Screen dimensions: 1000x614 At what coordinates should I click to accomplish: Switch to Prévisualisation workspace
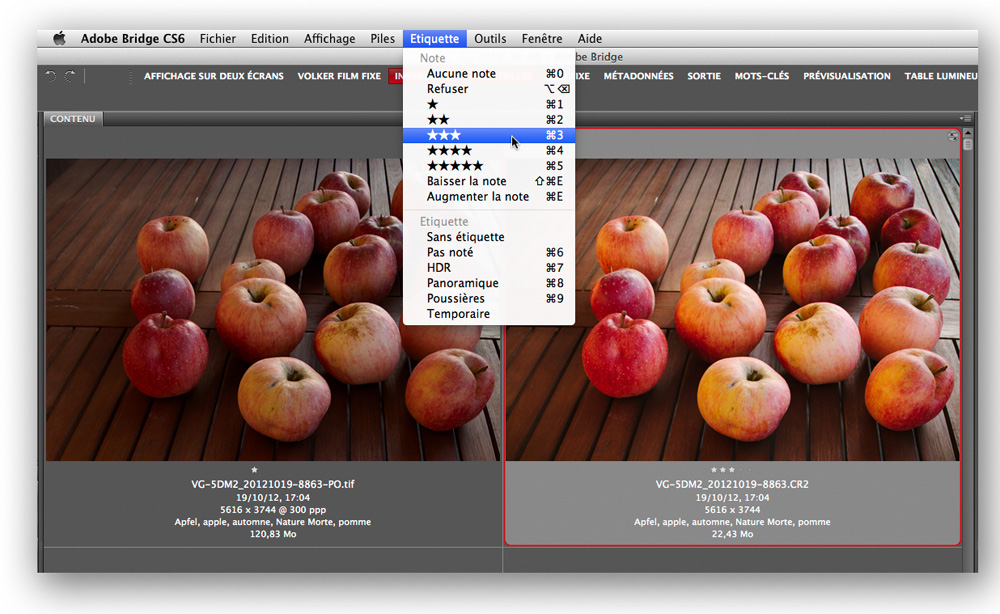point(847,76)
